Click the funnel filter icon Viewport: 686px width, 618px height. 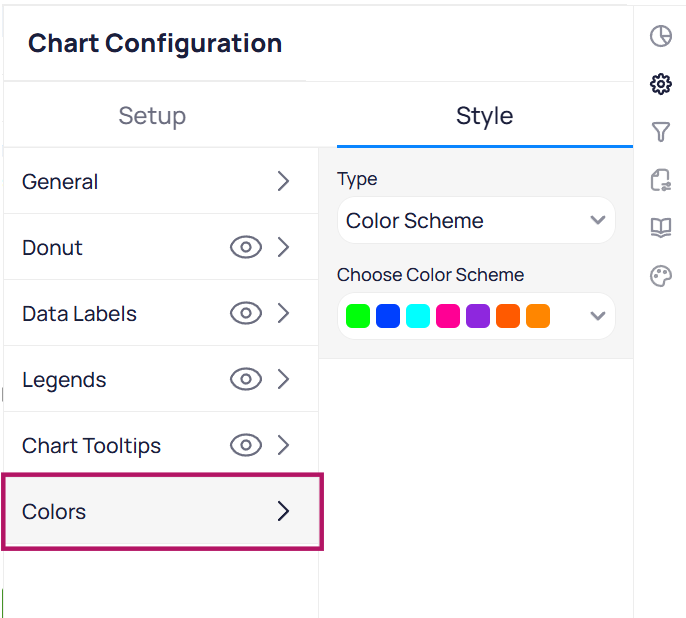[660, 132]
